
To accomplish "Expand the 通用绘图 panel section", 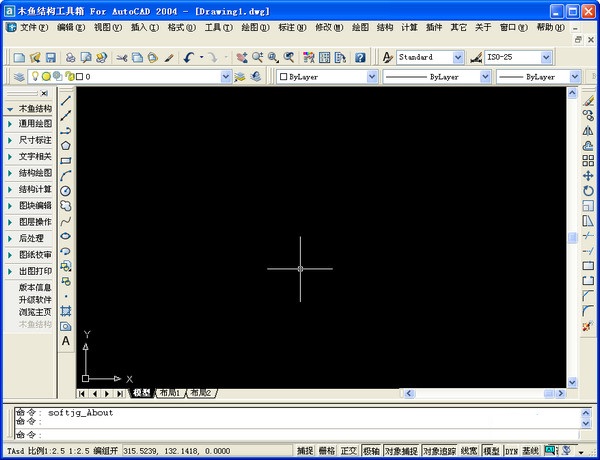I will (x=35, y=124).
